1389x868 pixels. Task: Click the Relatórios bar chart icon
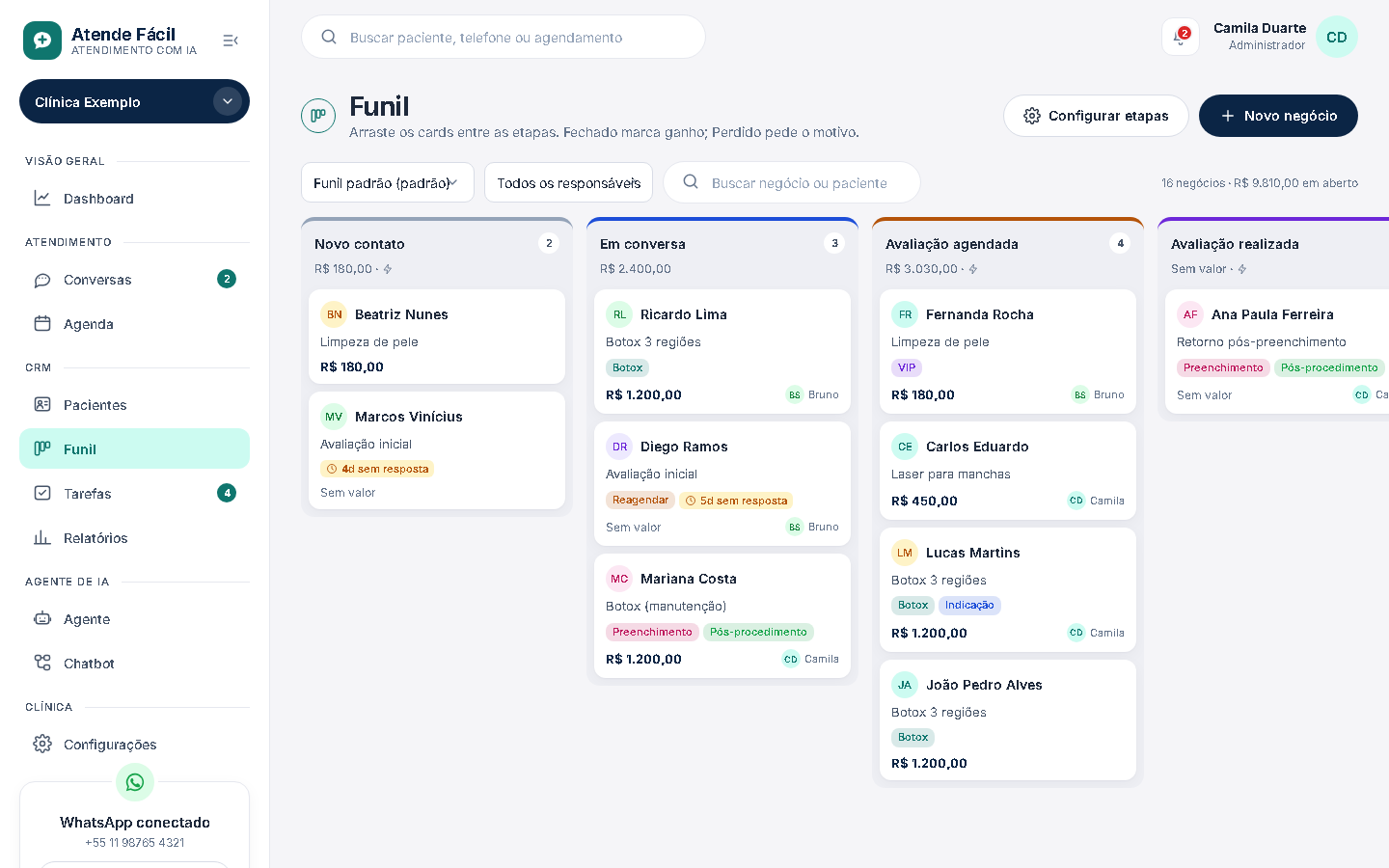click(42, 537)
